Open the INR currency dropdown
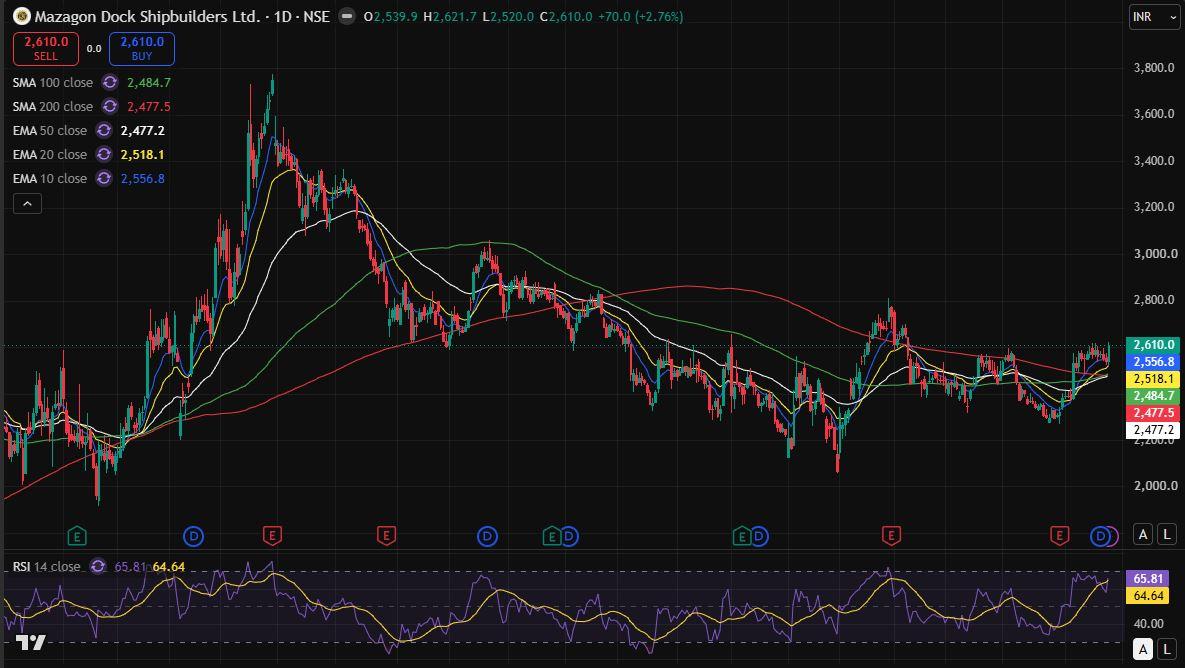The width and height of the screenshot is (1185, 668). click(x=1154, y=17)
